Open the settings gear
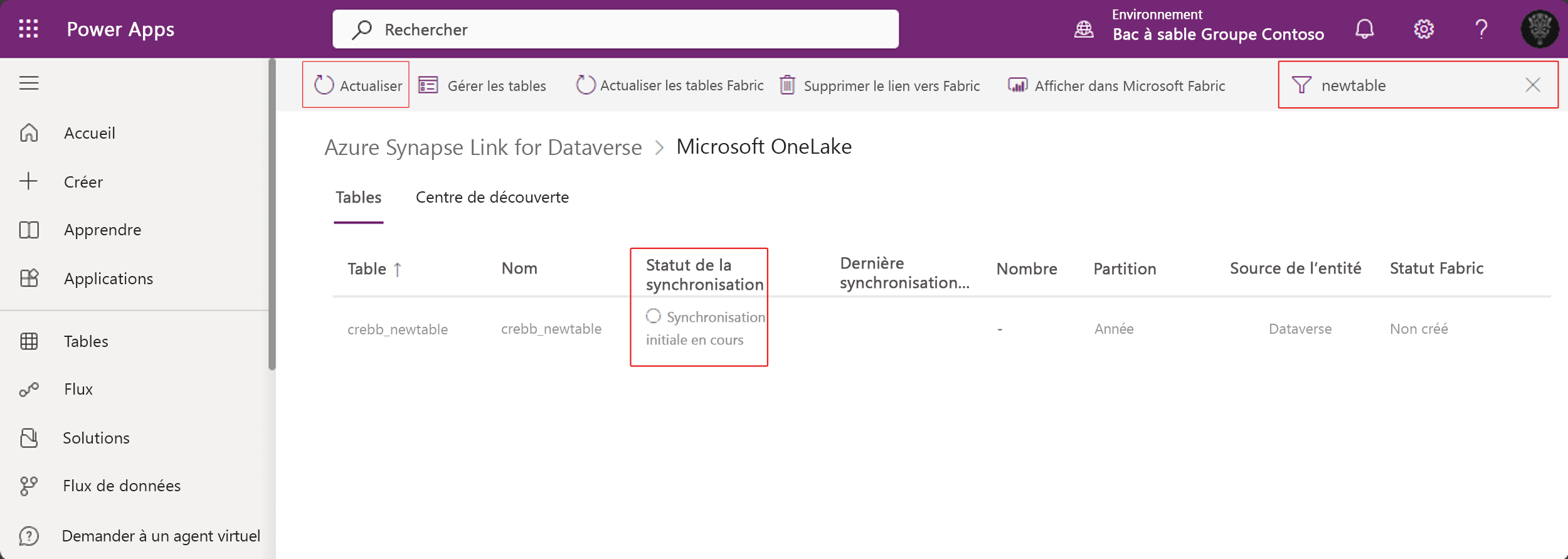Screen dimensions: 1568x559 pyautogui.click(x=1423, y=29)
